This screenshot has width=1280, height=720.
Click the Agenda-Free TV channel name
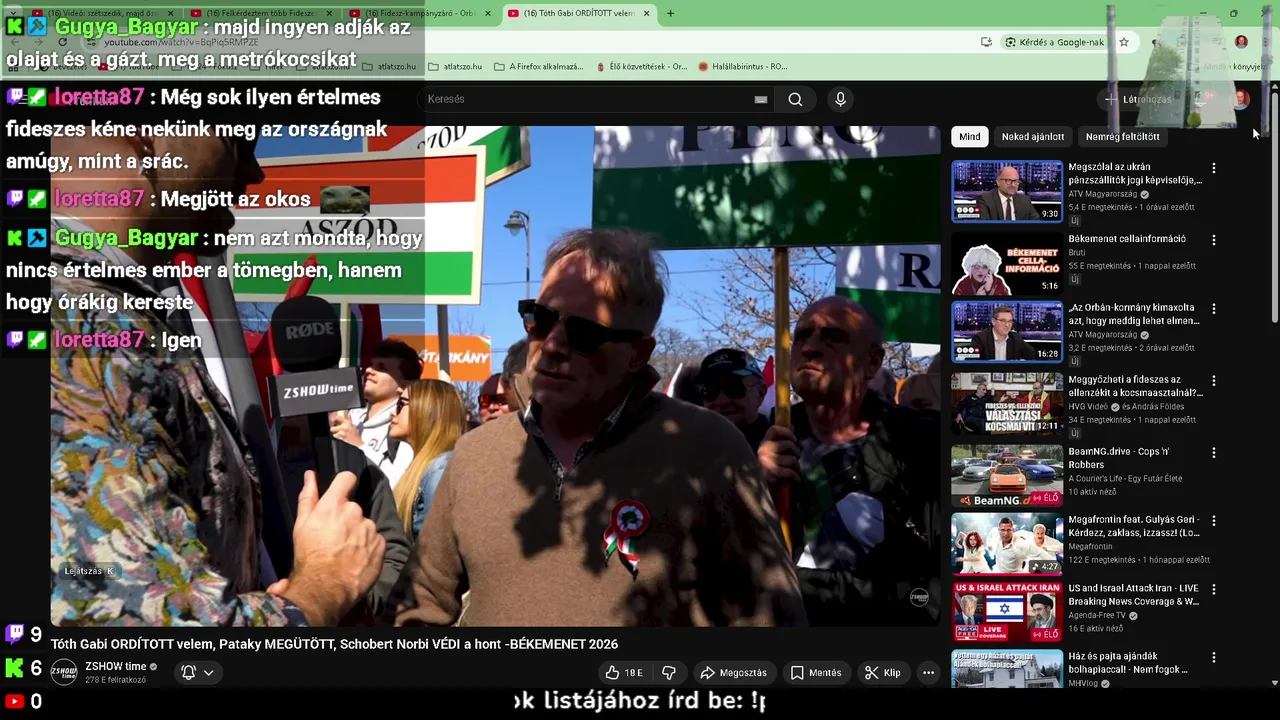(1097, 615)
